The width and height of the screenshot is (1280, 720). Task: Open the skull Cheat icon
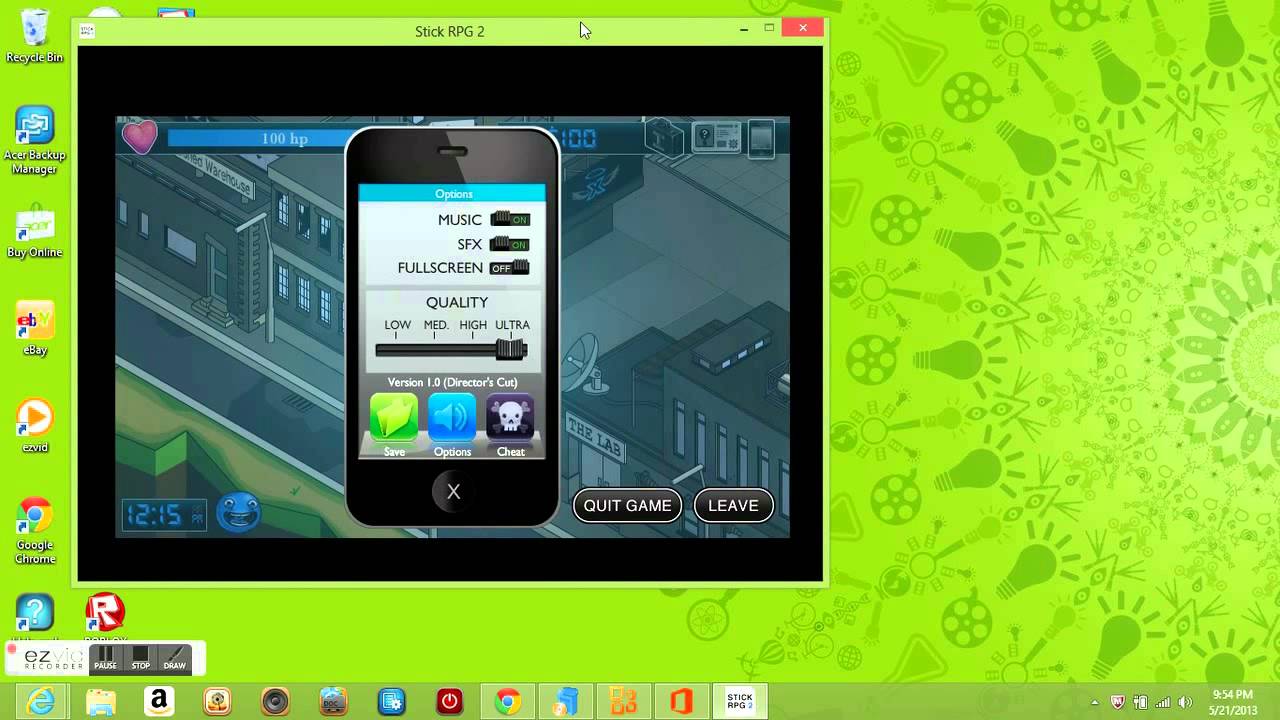[510, 418]
